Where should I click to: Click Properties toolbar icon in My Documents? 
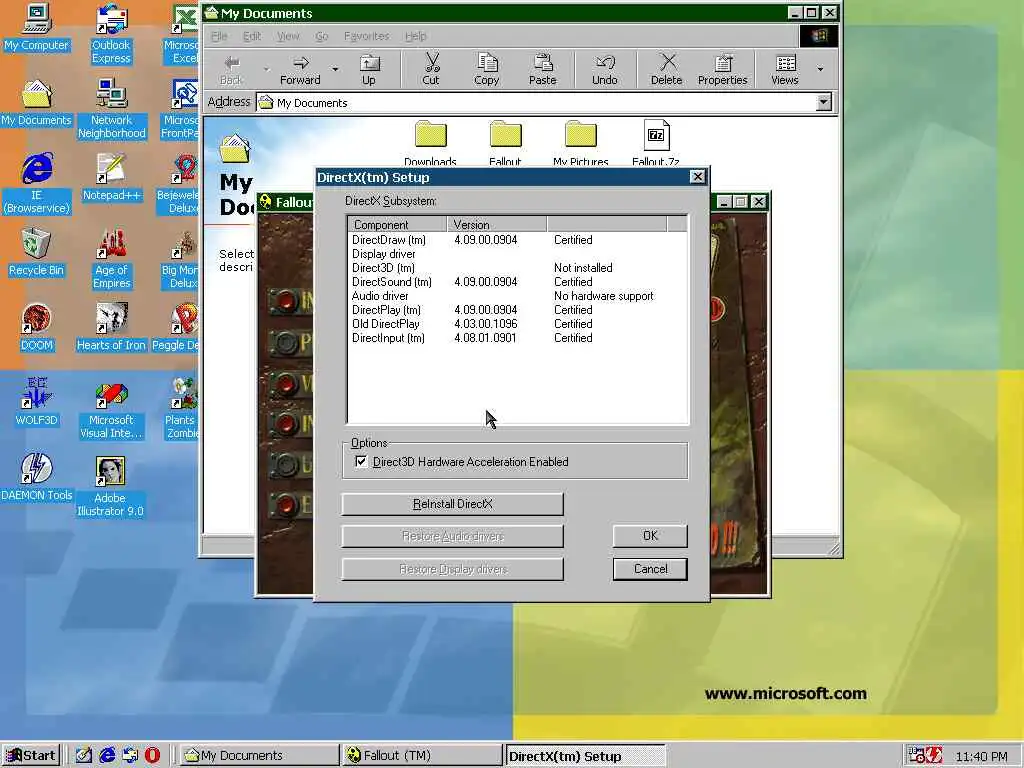722,70
